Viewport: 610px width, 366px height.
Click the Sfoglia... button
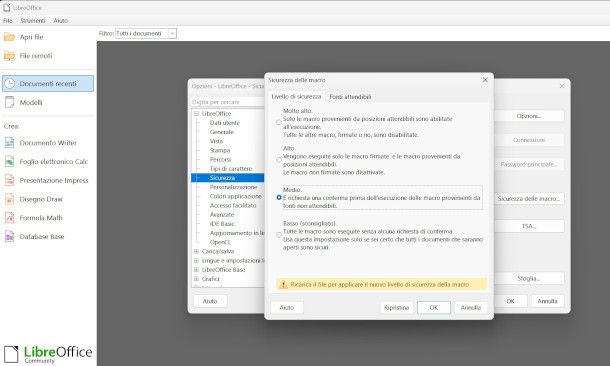(529, 278)
